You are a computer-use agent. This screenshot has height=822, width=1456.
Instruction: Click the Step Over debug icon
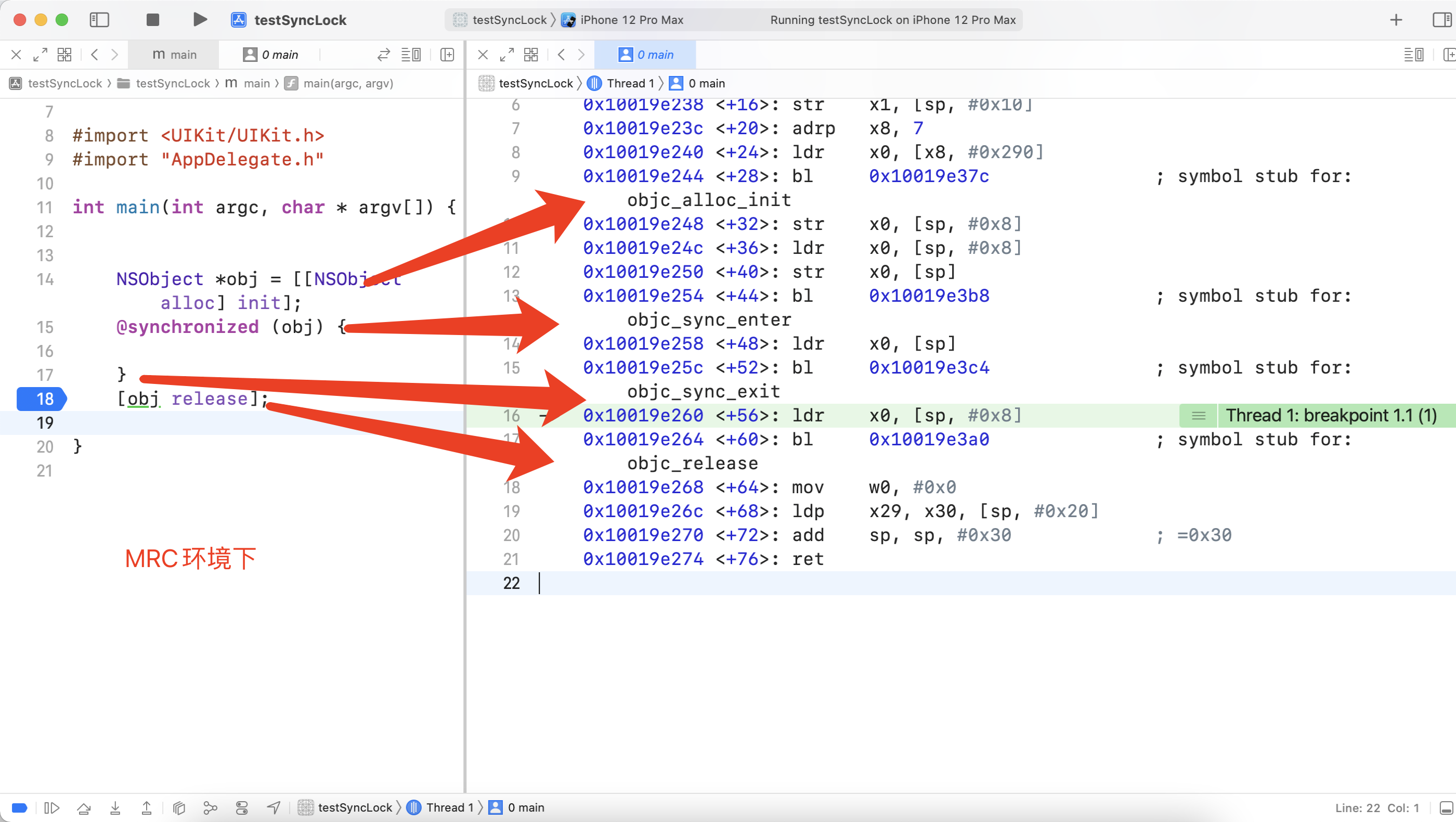tap(84, 807)
